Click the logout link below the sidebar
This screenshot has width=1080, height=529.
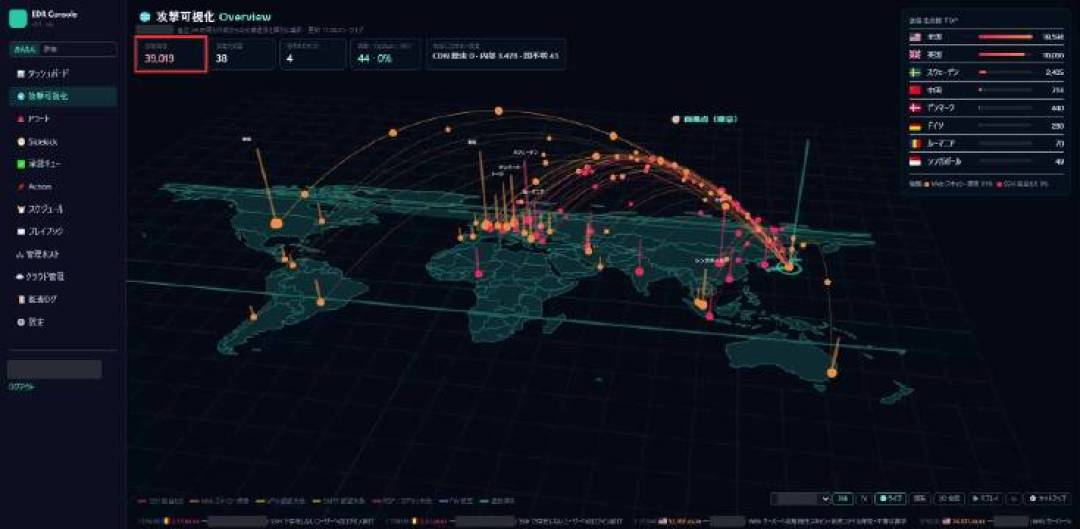point(21,386)
